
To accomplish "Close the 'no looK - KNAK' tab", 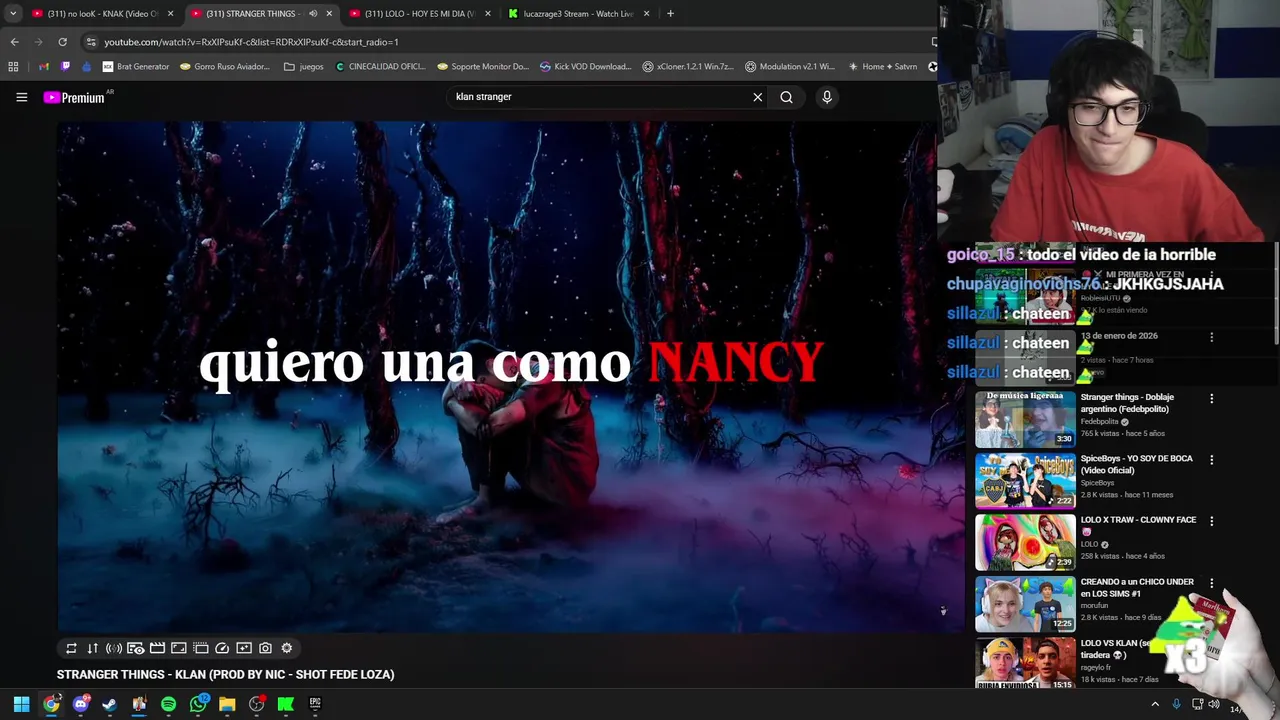I will 170,14.
